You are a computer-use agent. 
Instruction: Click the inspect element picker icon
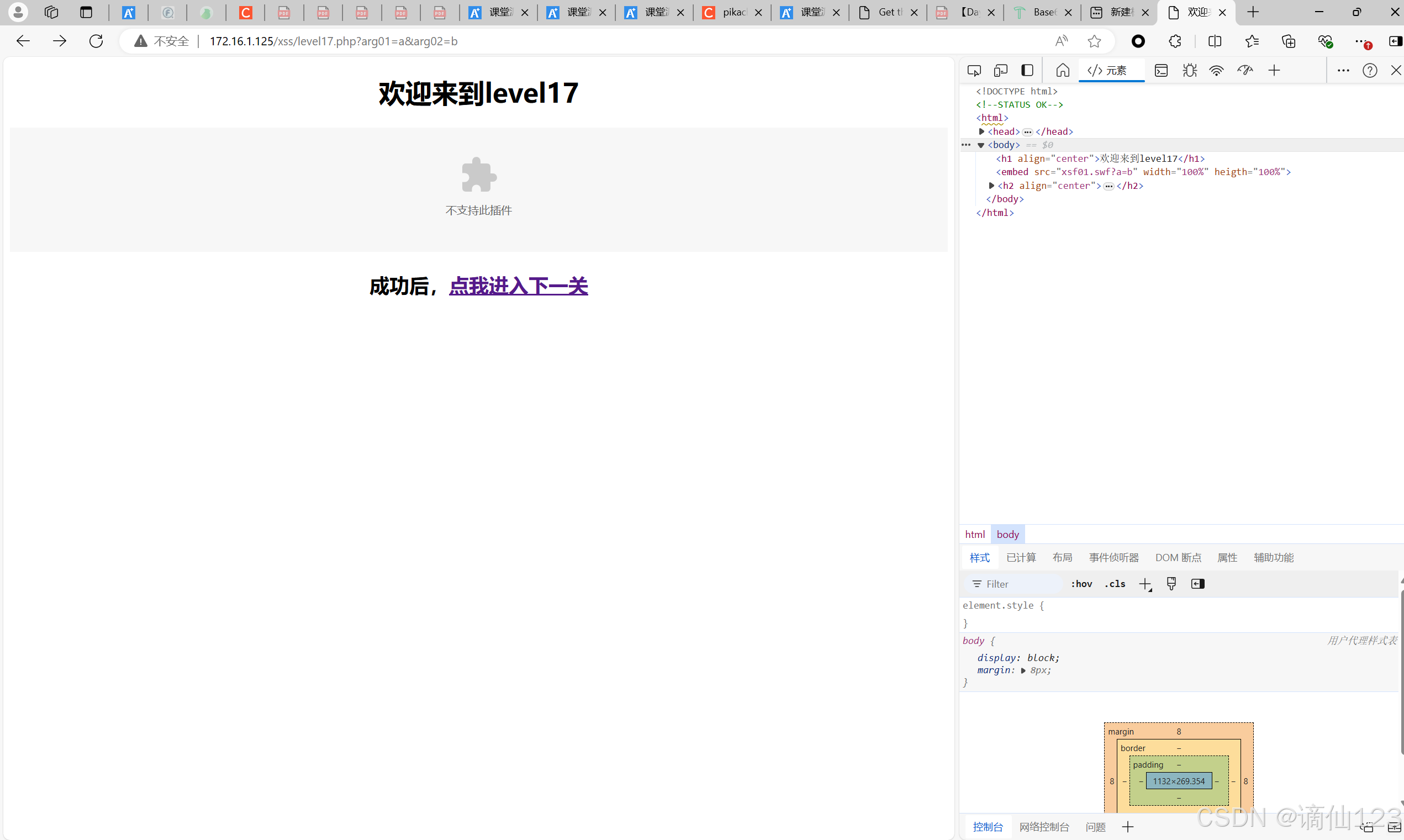pyautogui.click(x=974, y=71)
